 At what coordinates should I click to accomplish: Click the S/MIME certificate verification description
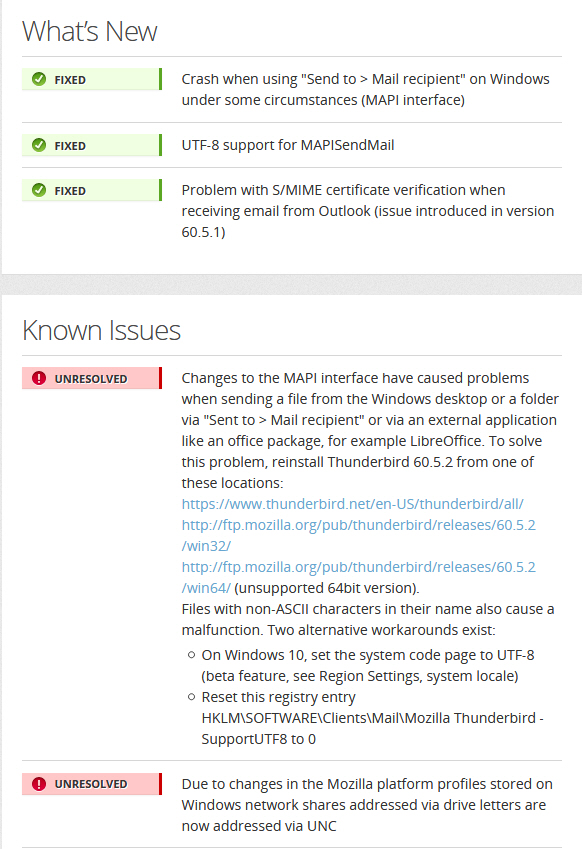click(x=368, y=211)
